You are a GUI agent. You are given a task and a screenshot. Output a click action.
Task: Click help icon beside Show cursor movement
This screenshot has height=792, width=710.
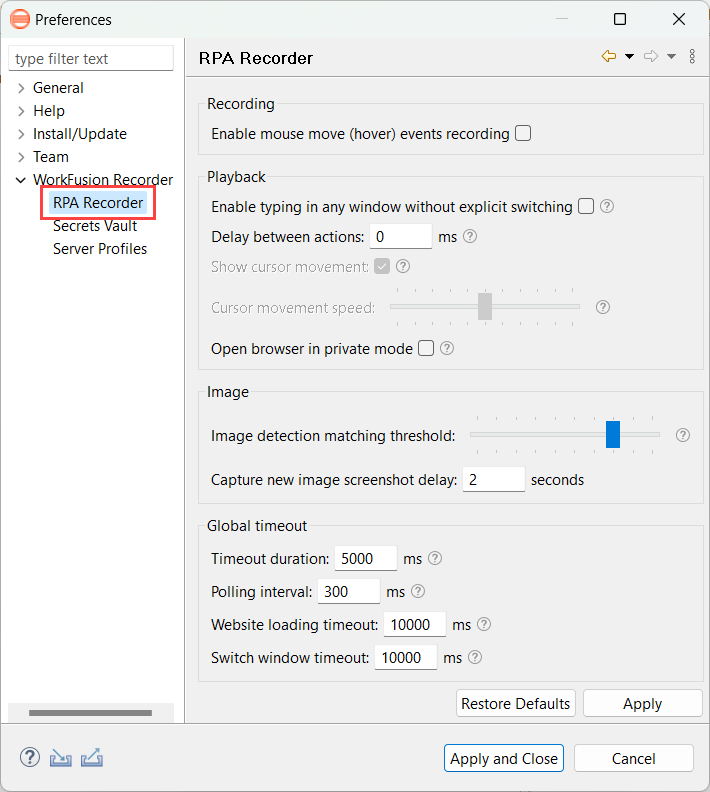[x=402, y=266]
